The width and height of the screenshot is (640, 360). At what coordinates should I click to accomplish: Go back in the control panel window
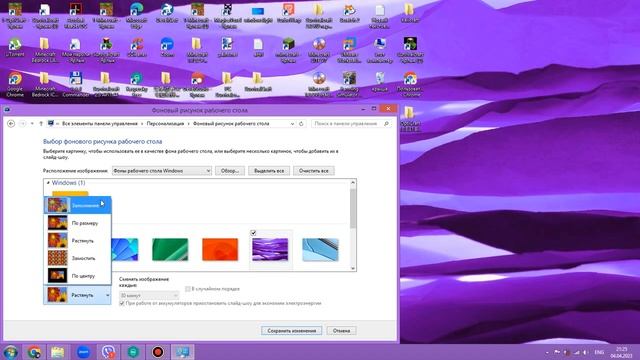click(11, 124)
